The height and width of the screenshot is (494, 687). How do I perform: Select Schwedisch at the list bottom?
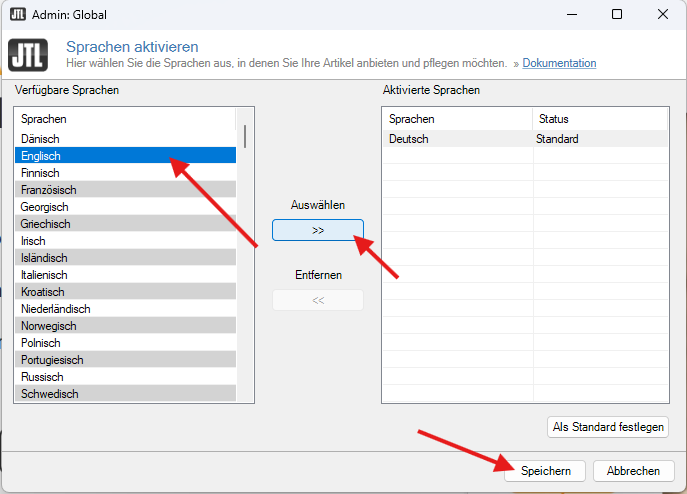click(x=125, y=394)
